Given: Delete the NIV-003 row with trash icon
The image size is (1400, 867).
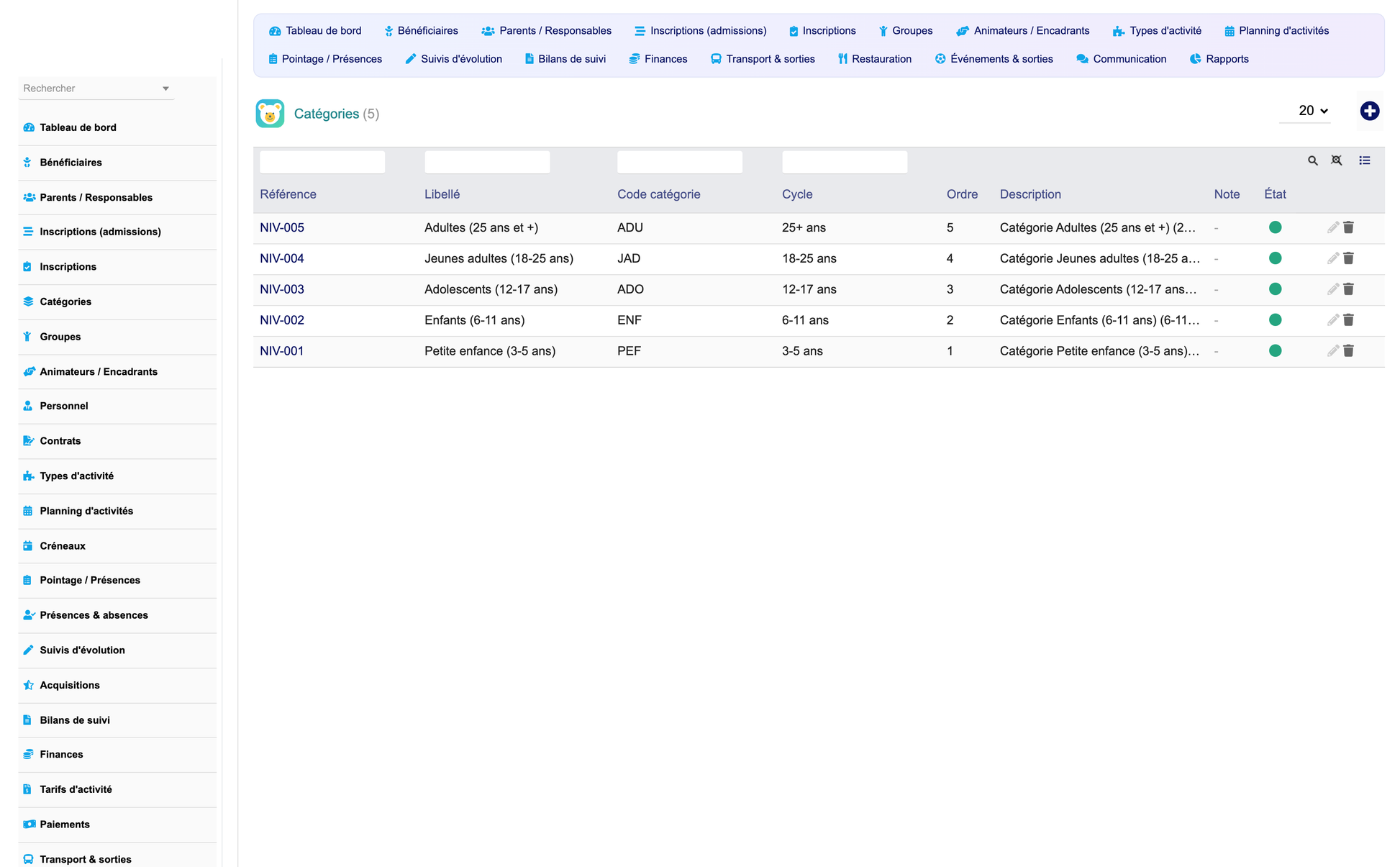Looking at the screenshot, I should point(1348,289).
